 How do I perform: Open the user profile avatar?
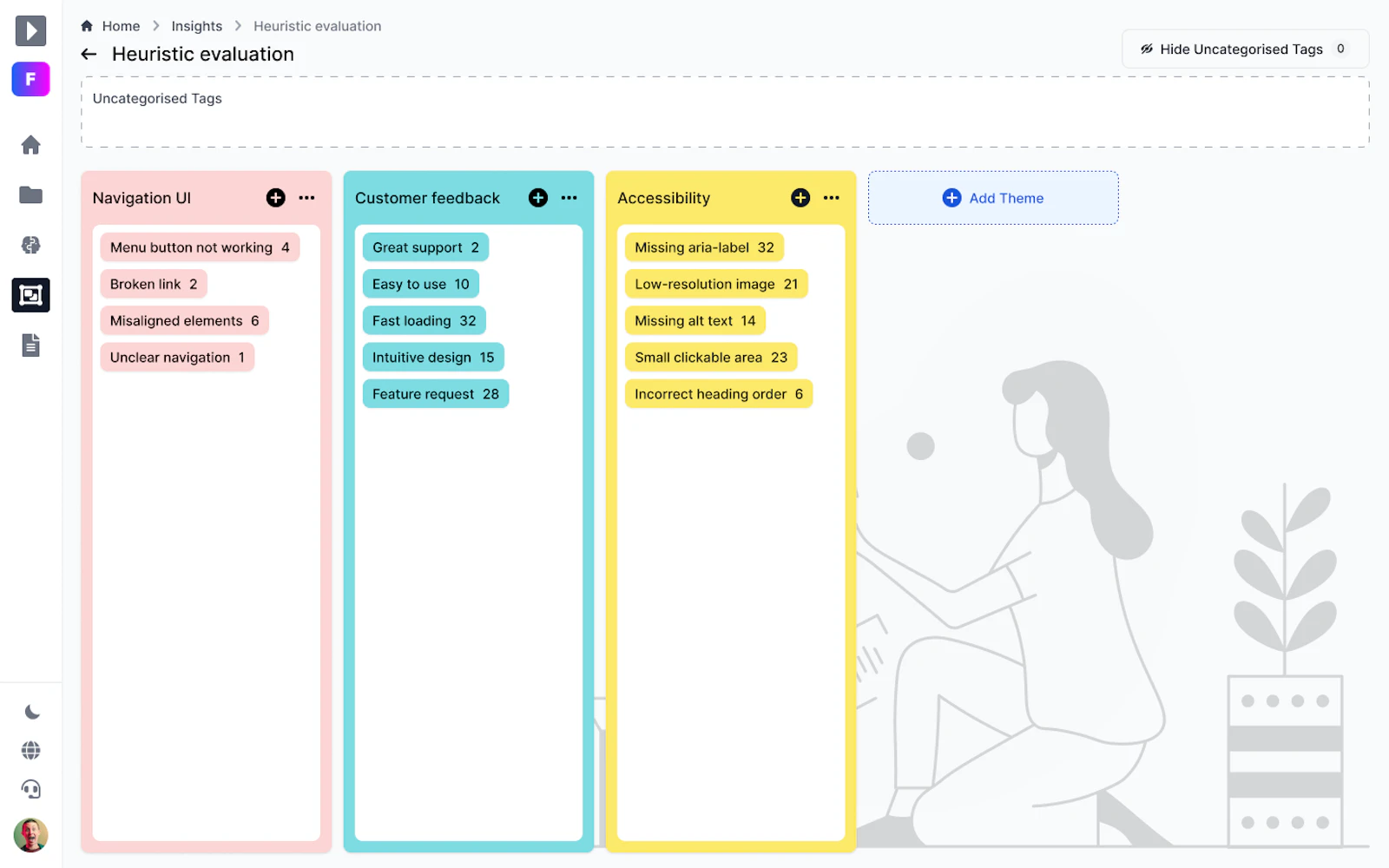point(31,835)
